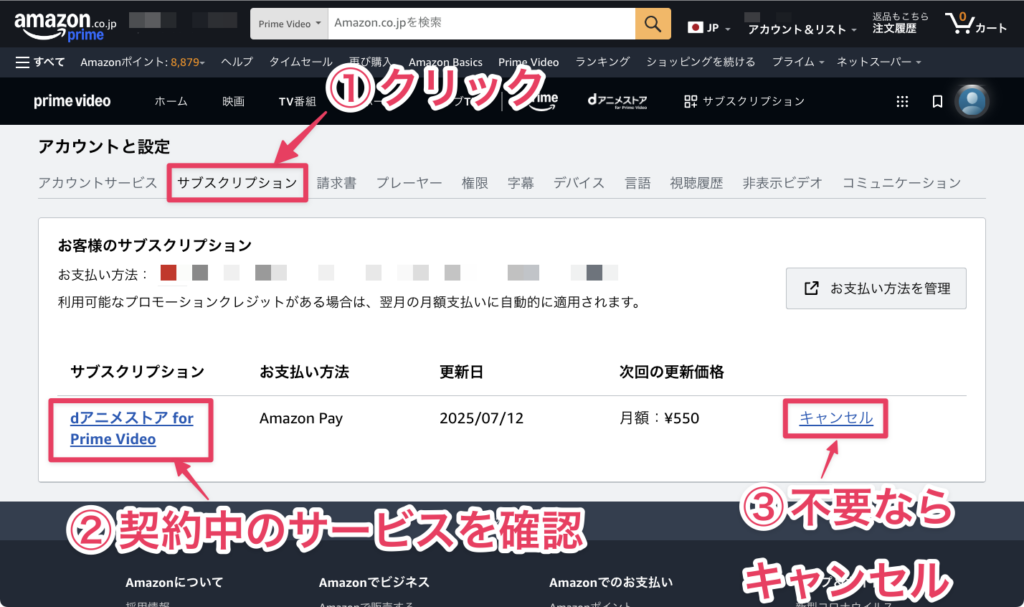Click the お支払い方法を管理 button
Screen dimensions: 1024x607
tap(876, 288)
